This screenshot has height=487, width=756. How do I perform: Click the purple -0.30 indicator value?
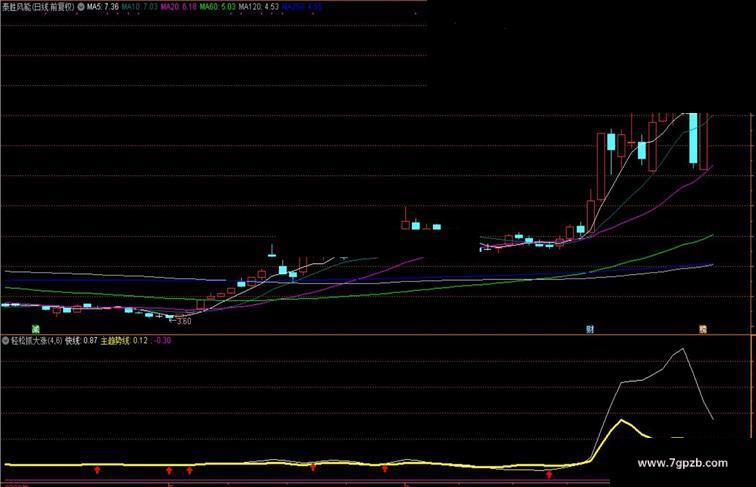163,340
